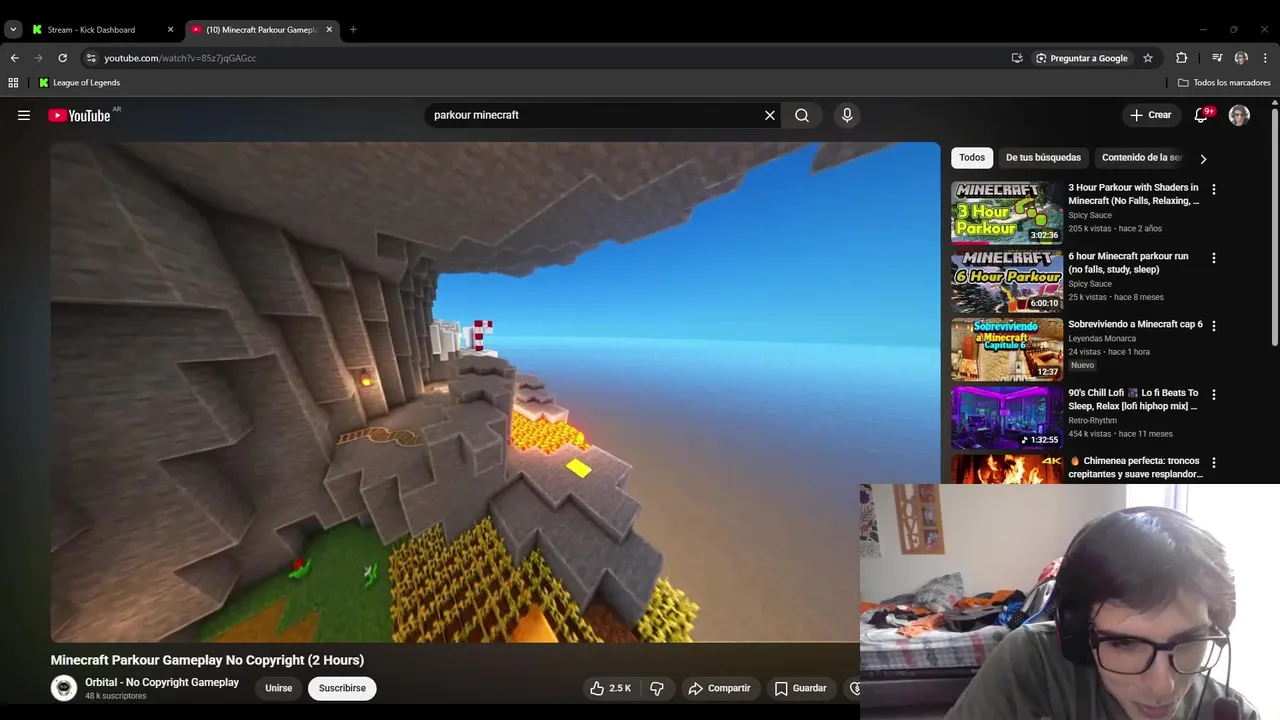
Task: Open the YouTube account avatar menu
Action: point(1239,115)
